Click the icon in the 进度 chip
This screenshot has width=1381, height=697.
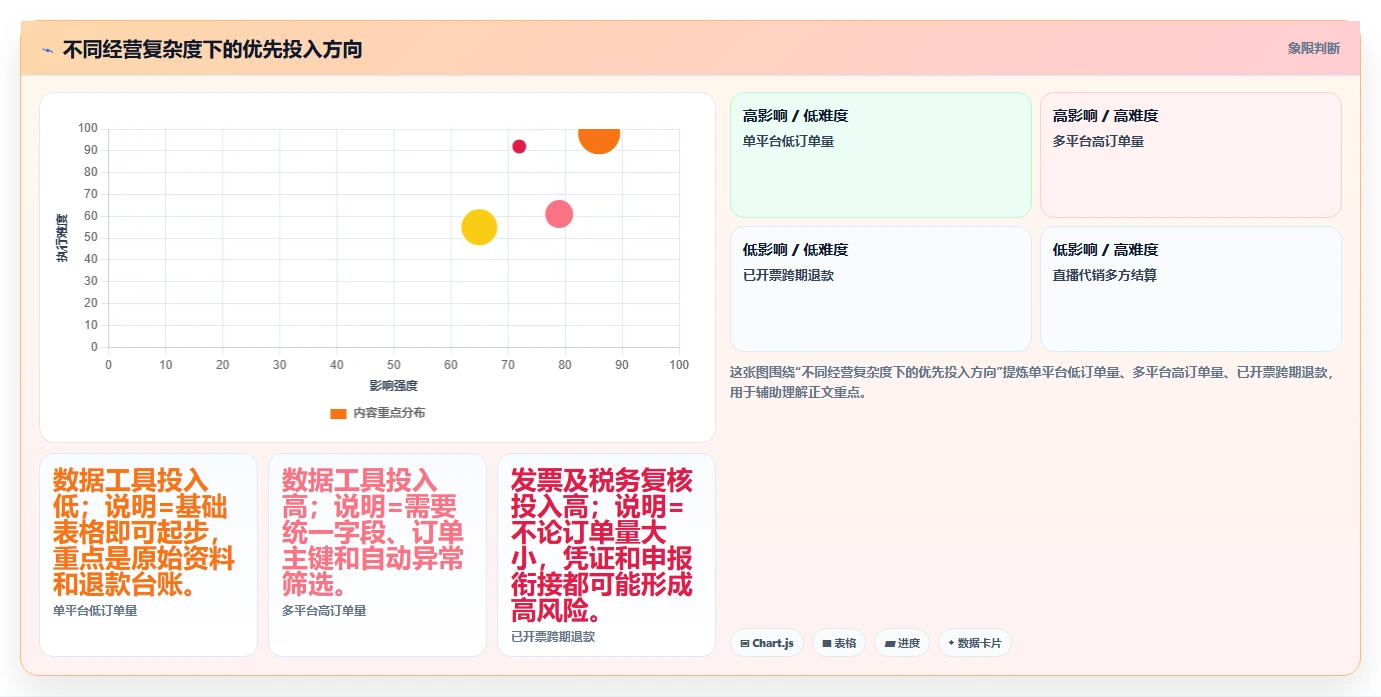coord(890,644)
